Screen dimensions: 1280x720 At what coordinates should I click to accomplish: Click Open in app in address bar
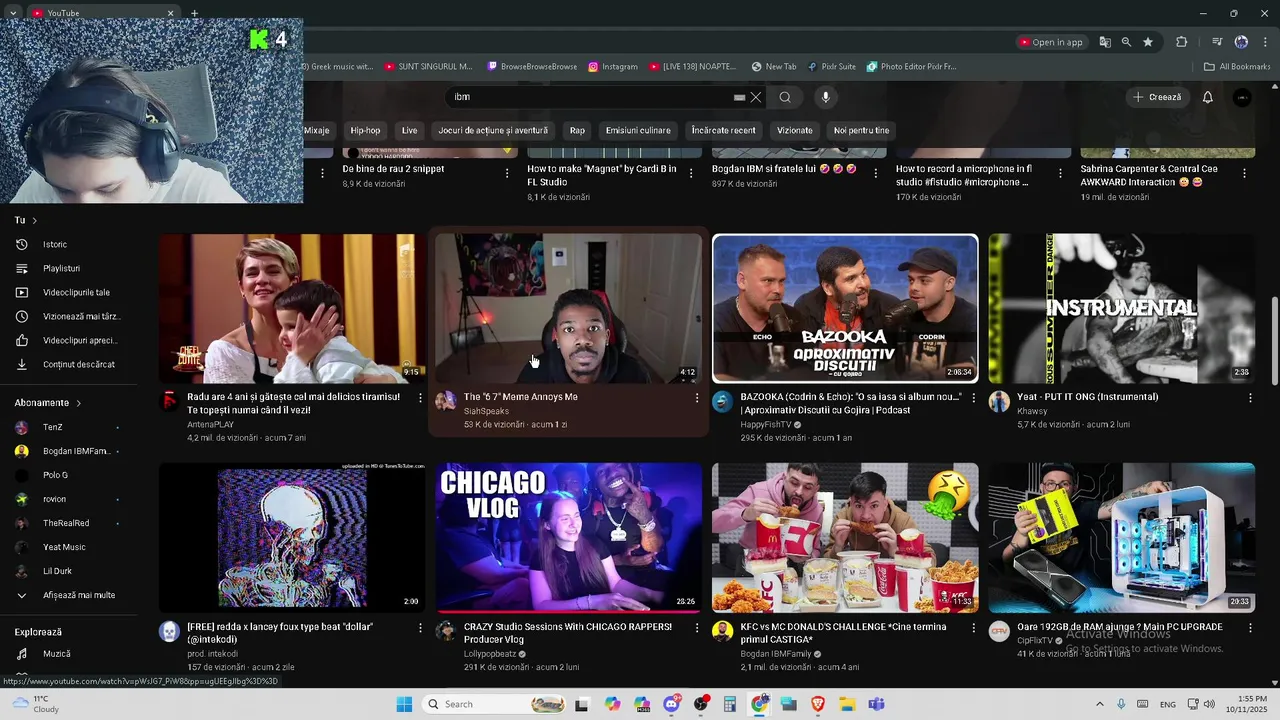click(1051, 42)
